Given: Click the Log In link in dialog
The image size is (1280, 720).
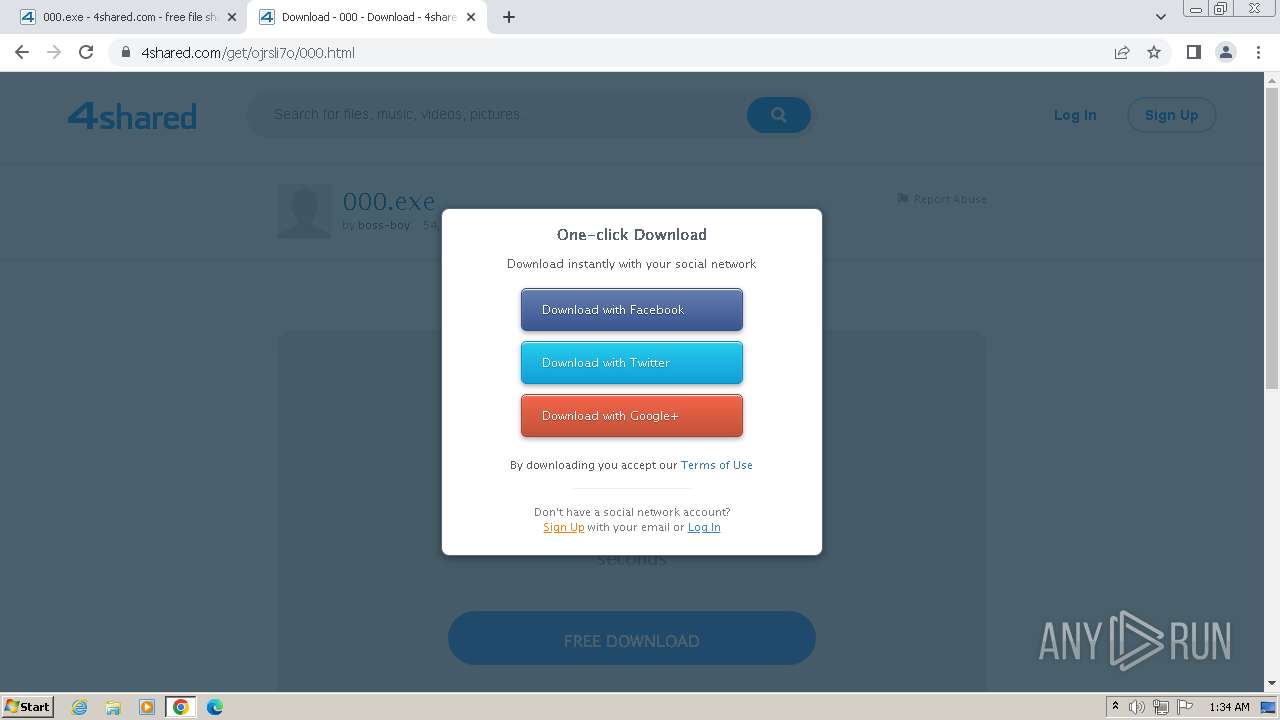Looking at the screenshot, I should (704, 527).
